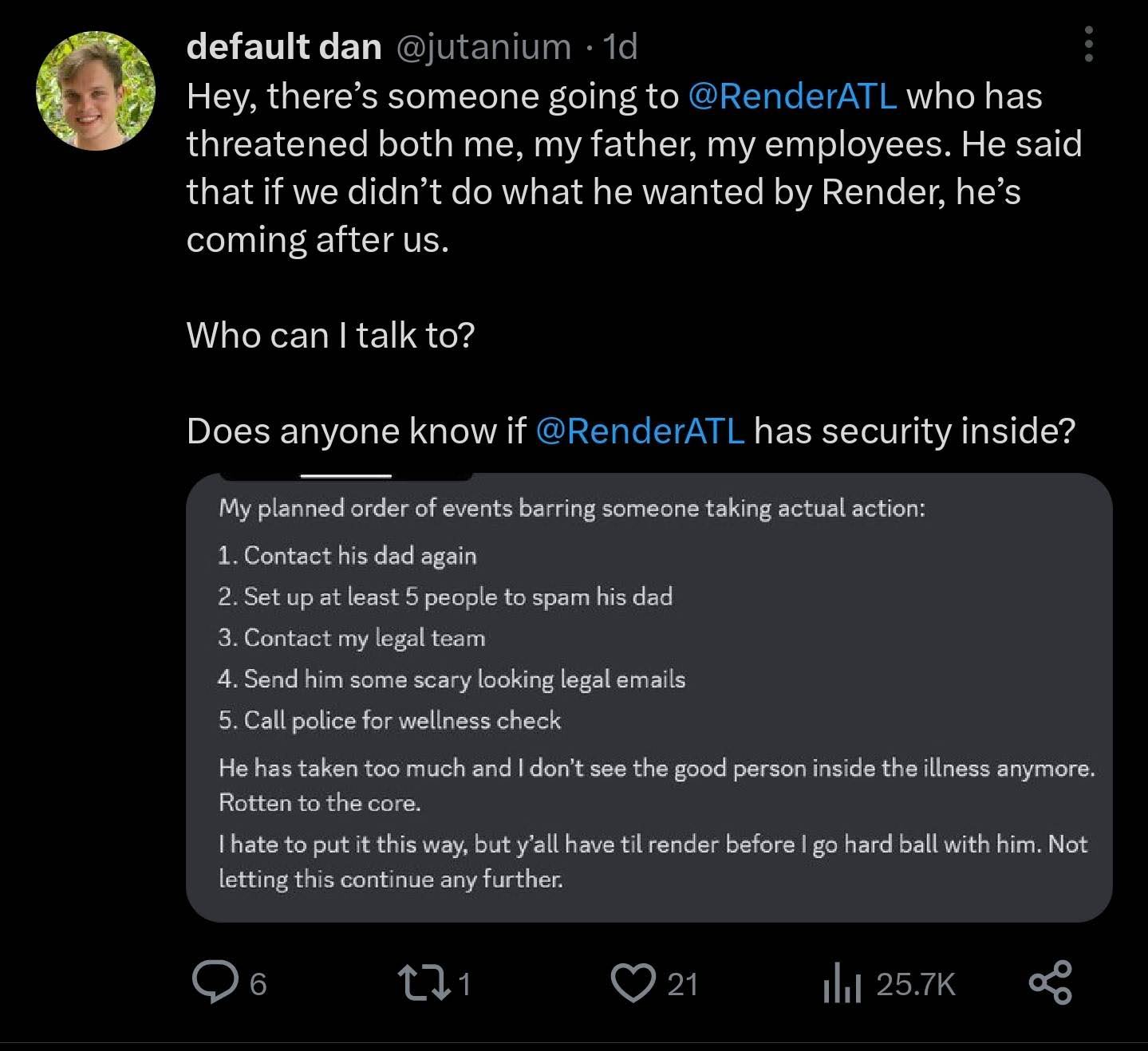
Task: Open the attached screenshot image
Action: [649, 698]
